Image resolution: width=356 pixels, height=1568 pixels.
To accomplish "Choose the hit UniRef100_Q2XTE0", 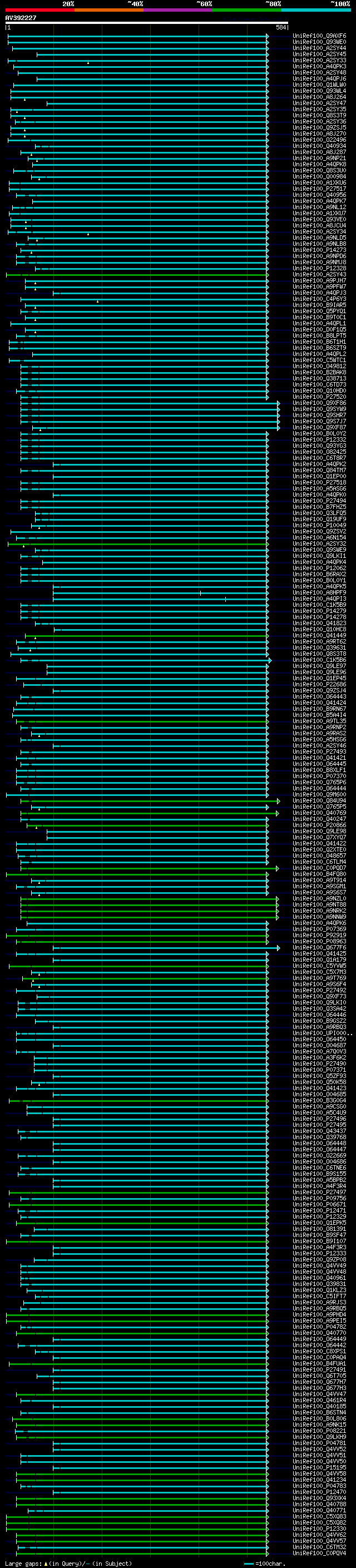I will 319,850.
